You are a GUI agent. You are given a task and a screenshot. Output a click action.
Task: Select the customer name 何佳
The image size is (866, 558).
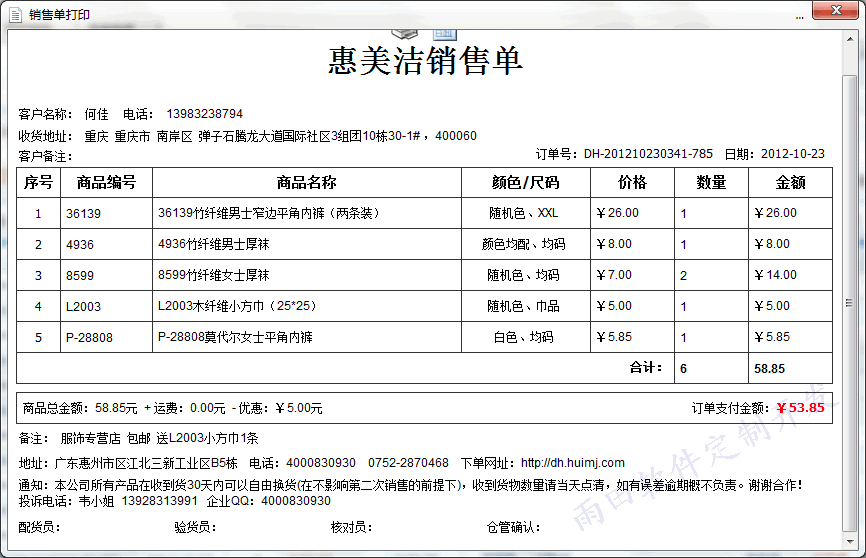click(x=96, y=114)
